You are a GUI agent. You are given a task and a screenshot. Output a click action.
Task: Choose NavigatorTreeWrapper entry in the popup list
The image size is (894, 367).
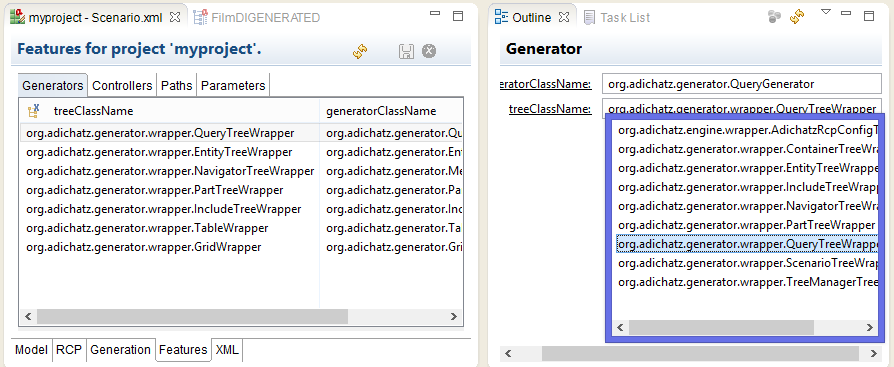(747, 206)
